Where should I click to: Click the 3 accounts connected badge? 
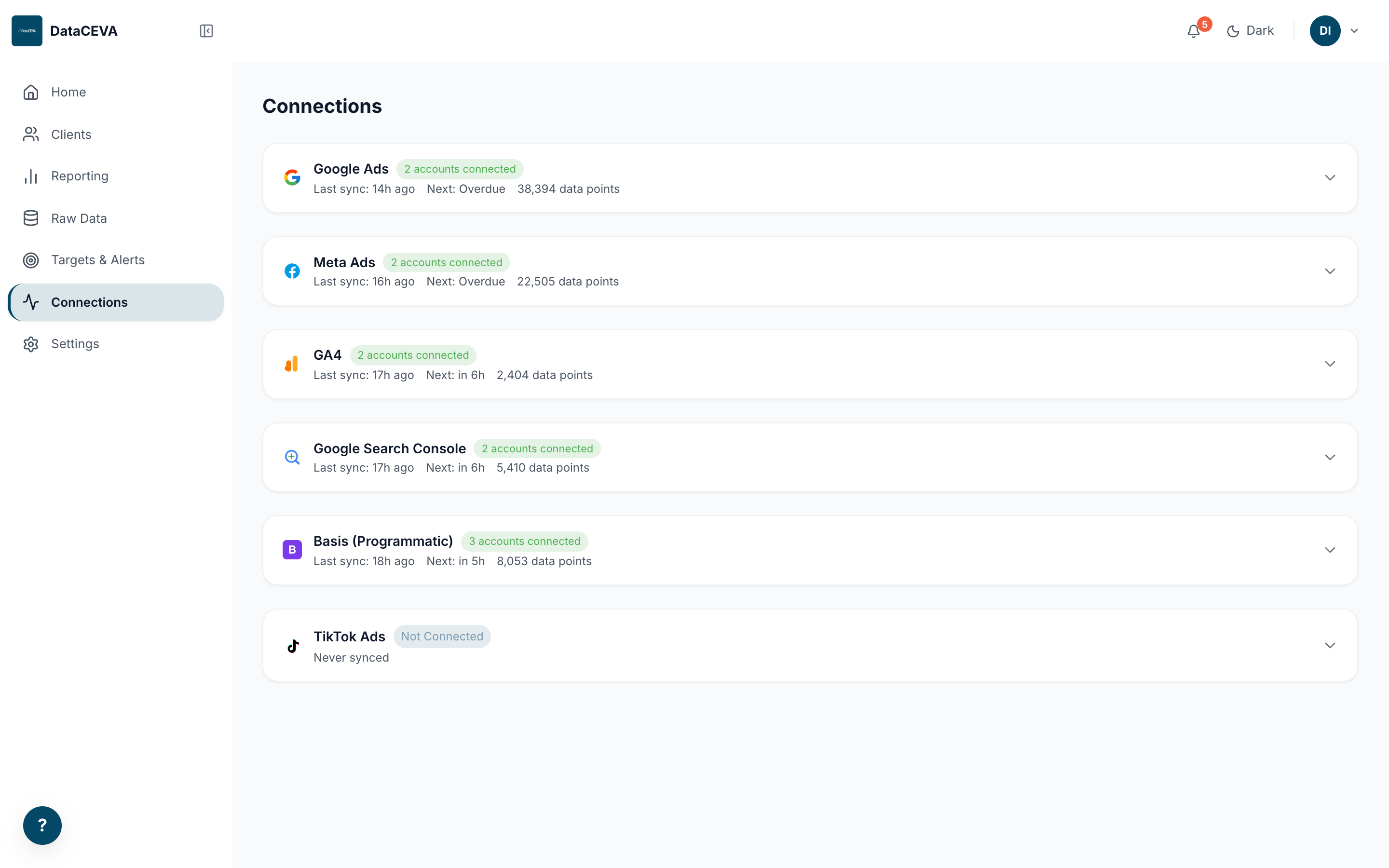(525, 542)
